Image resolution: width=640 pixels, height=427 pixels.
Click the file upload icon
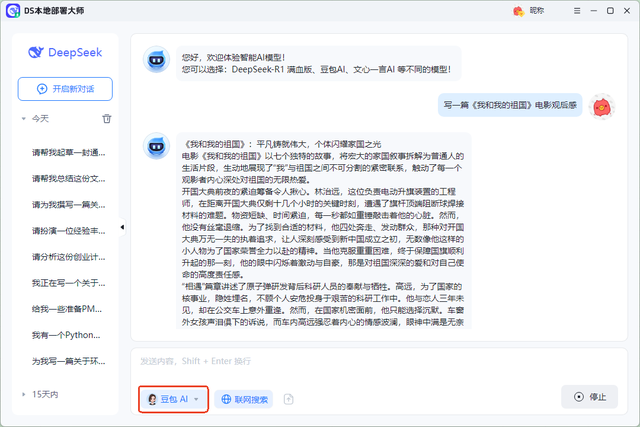288,399
